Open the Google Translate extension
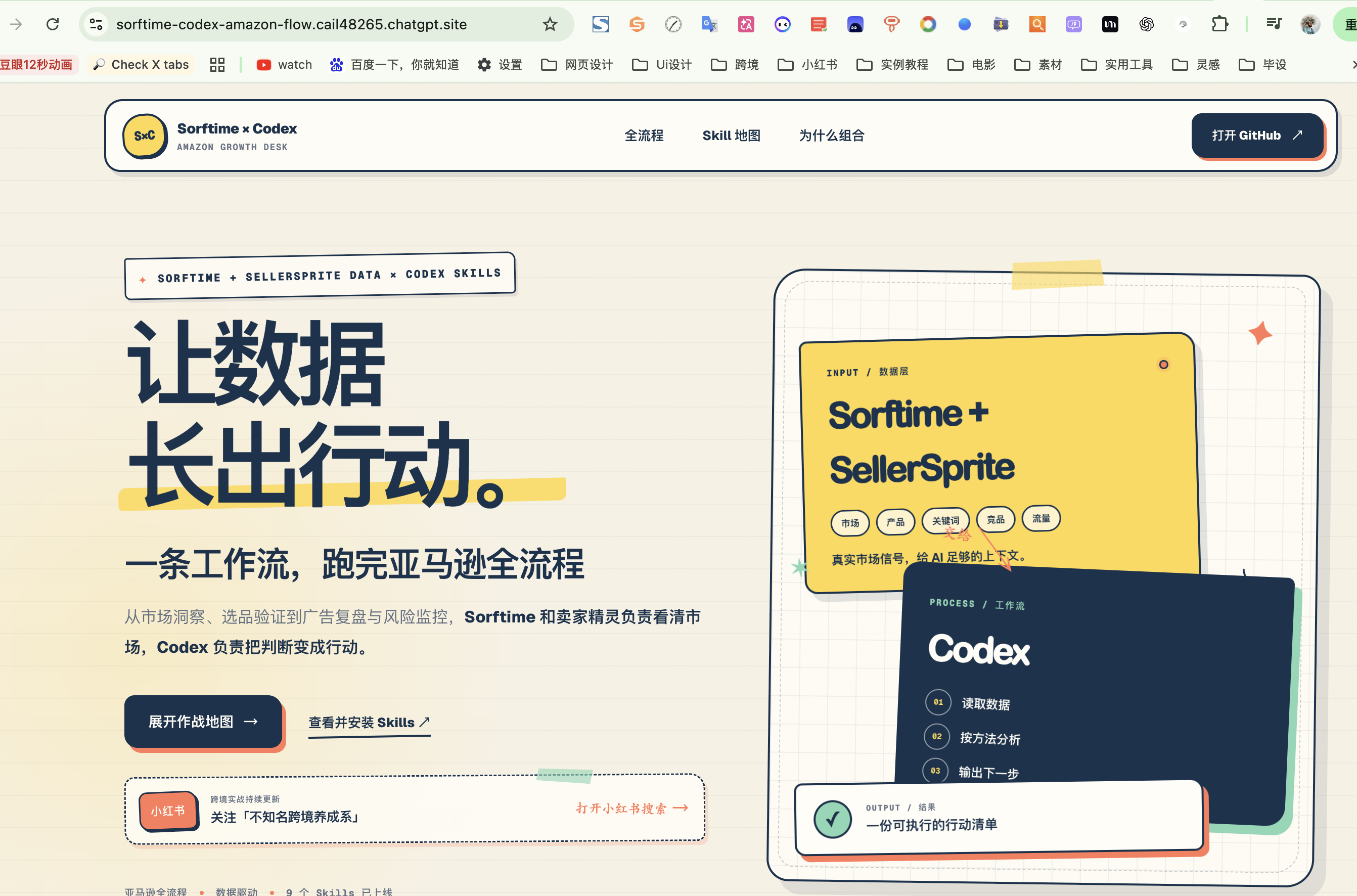 coord(710,24)
